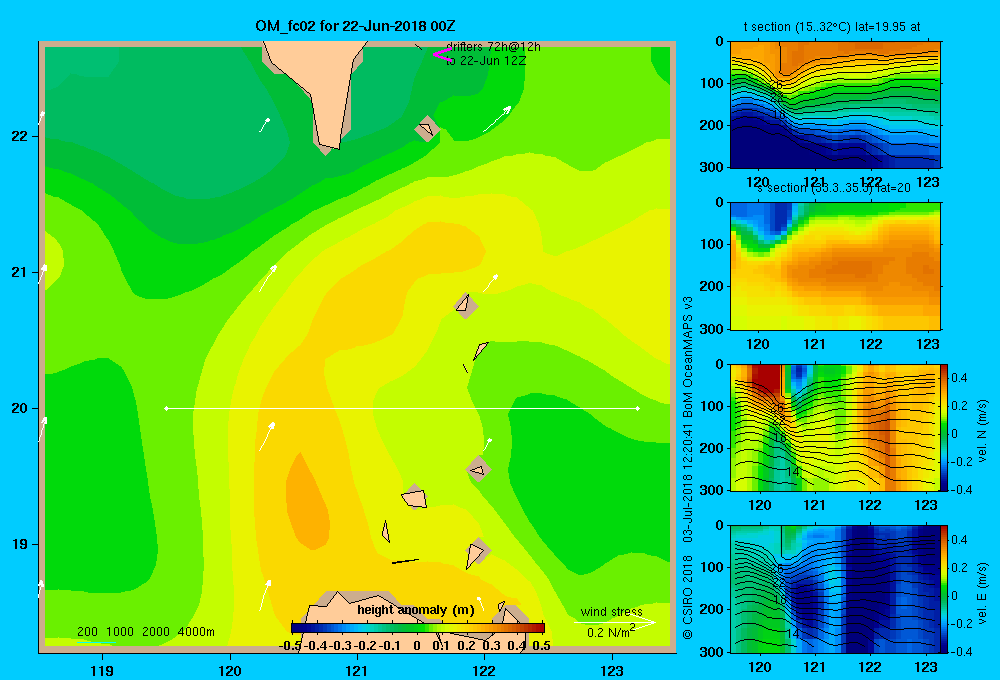Click the '-0.4' tick on vel. N colorbar

click(959, 489)
